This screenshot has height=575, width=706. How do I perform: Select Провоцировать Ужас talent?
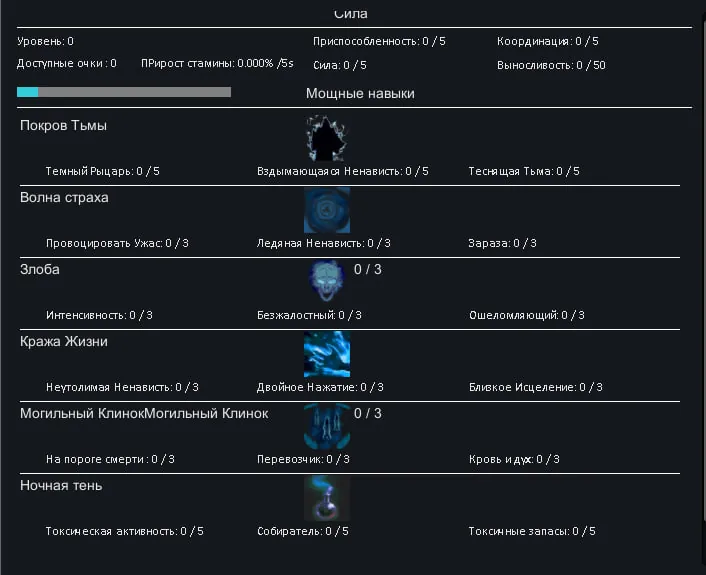[117, 243]
